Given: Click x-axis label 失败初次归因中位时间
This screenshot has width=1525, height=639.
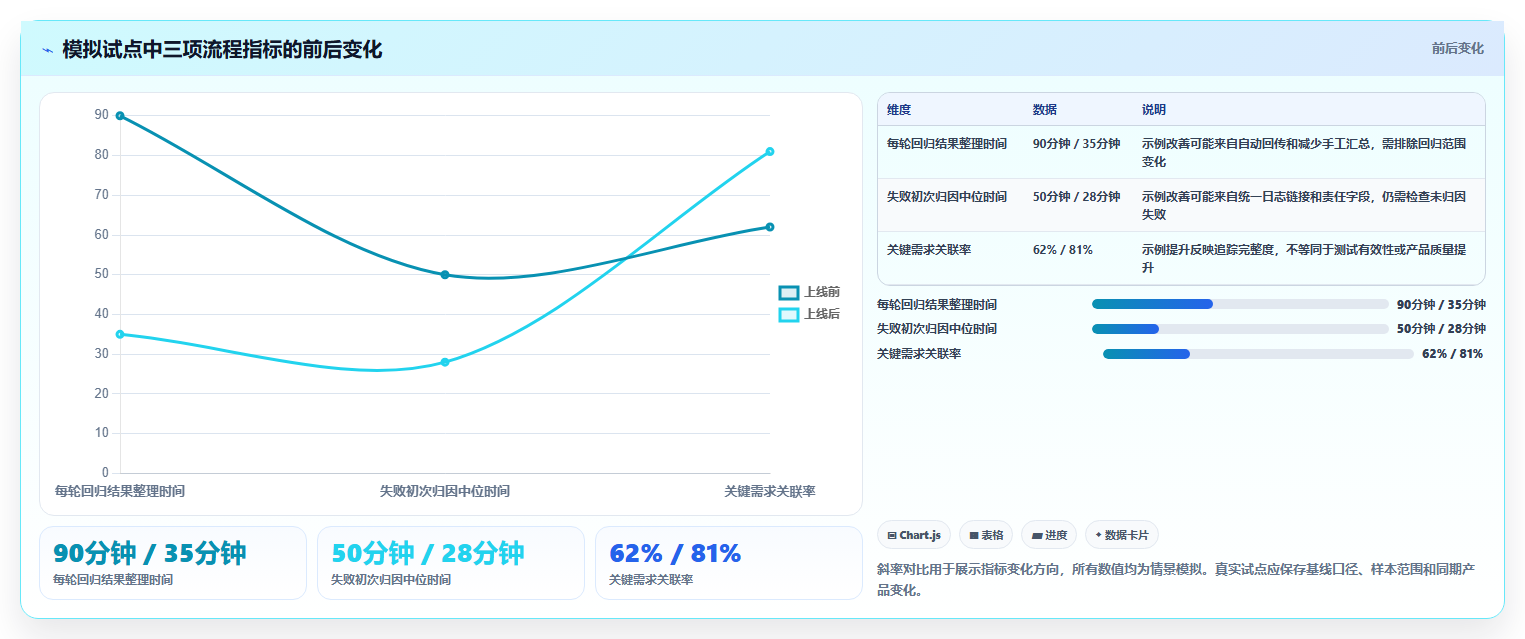Looking at the screenshot, I should pos(445,492).
